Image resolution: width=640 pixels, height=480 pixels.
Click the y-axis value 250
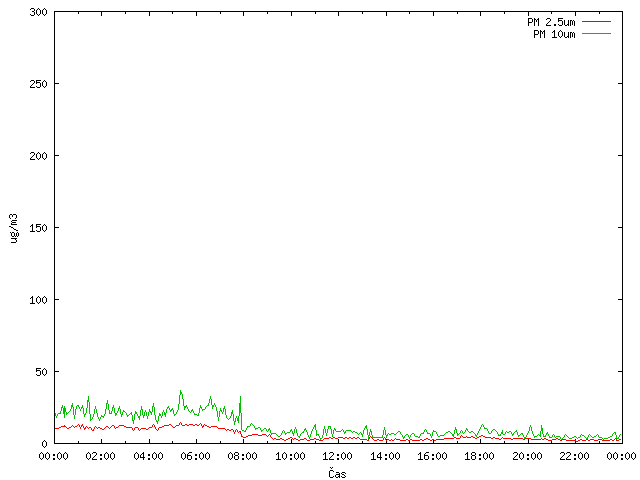point(38,84)
